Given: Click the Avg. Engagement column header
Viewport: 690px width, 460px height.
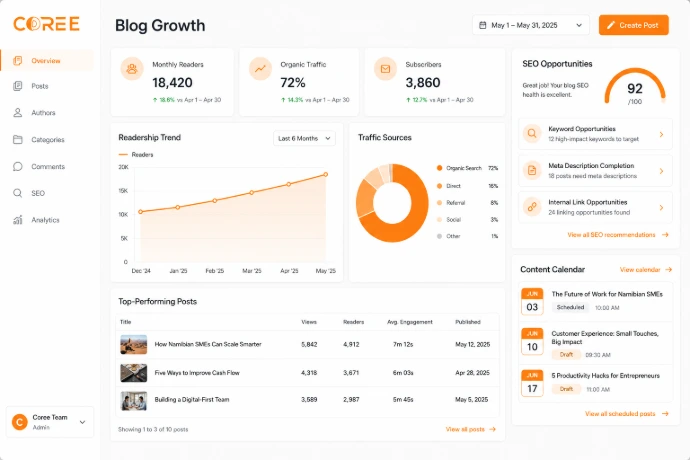Looking at the screenshot, I should coord(409,322).
